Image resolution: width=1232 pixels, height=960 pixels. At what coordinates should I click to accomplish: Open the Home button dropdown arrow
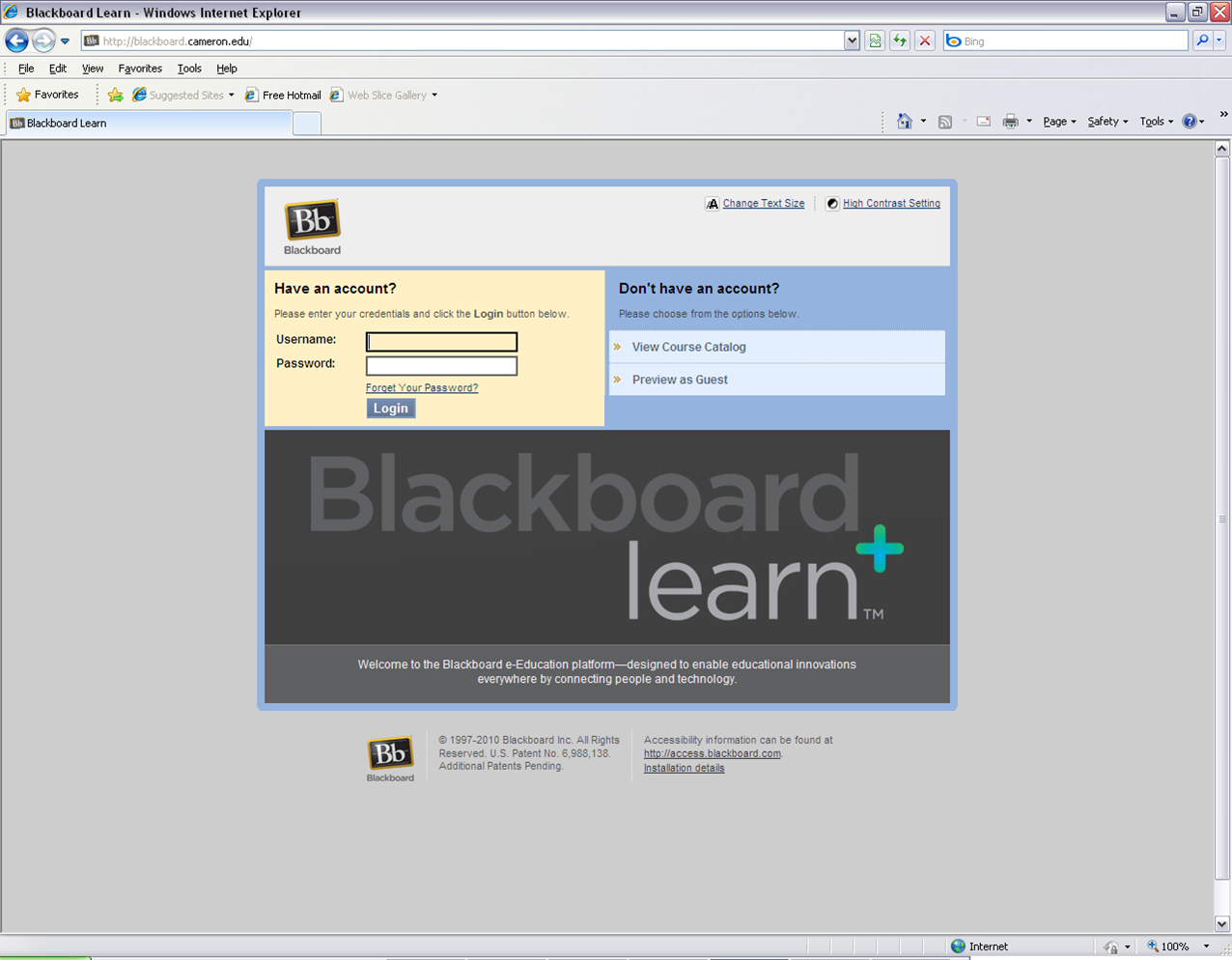coord(923,122)
